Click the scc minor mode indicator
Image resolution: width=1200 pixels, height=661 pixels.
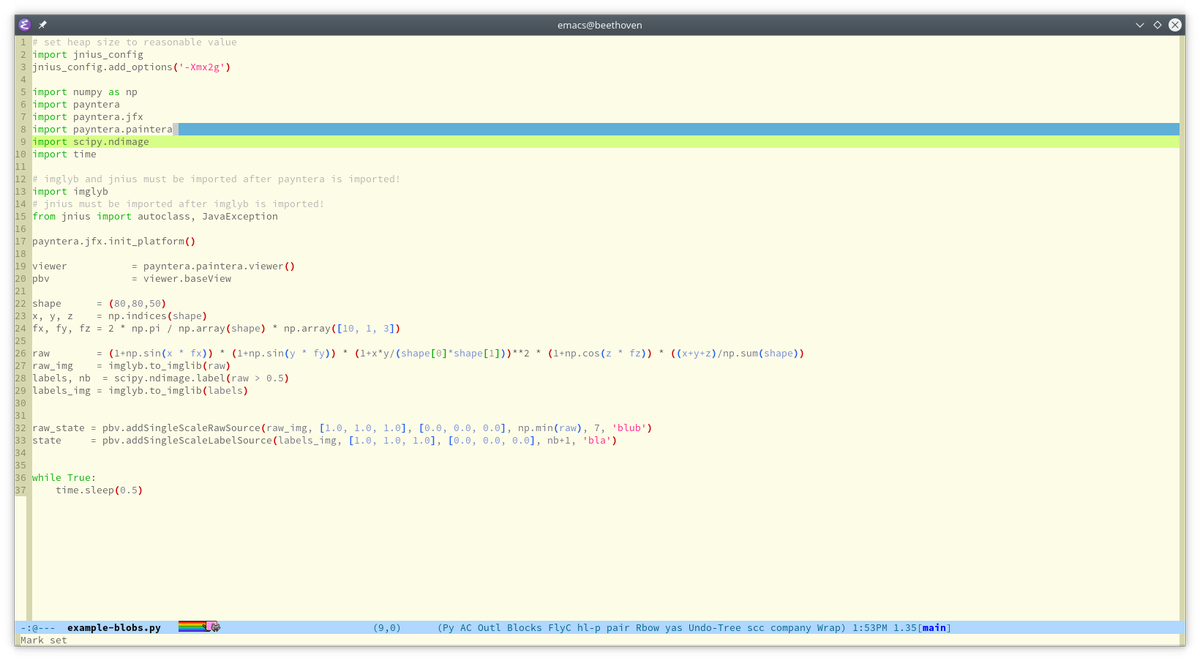tap(755, 628)
